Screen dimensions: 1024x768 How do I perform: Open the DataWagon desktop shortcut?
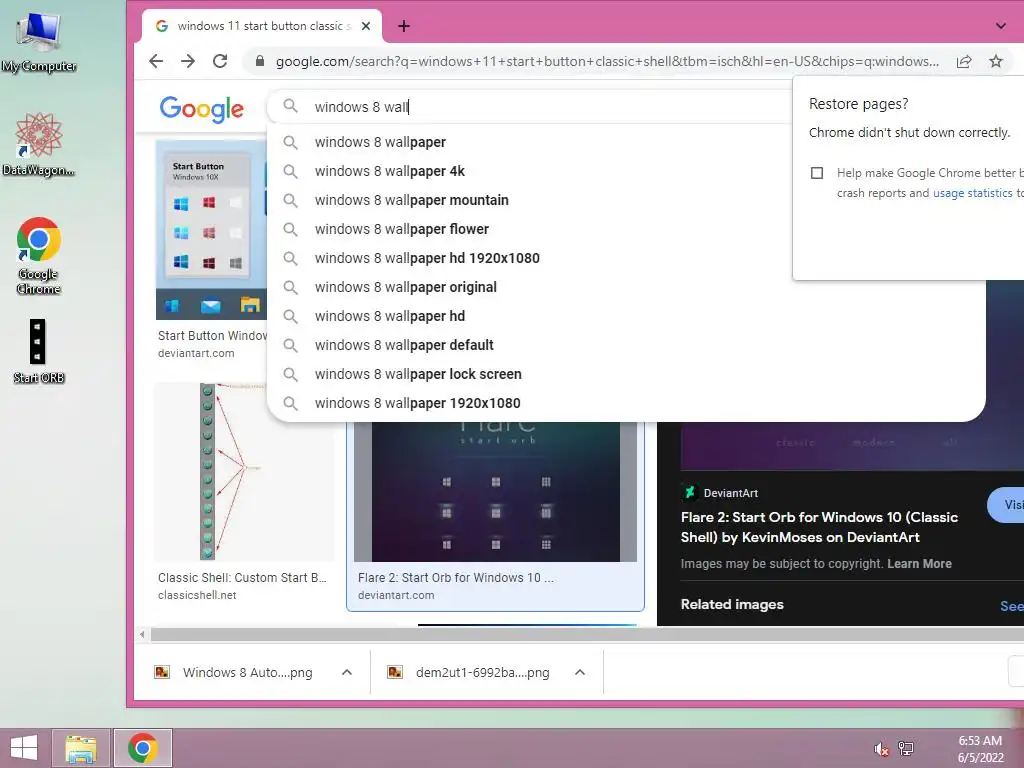[39, 144]
